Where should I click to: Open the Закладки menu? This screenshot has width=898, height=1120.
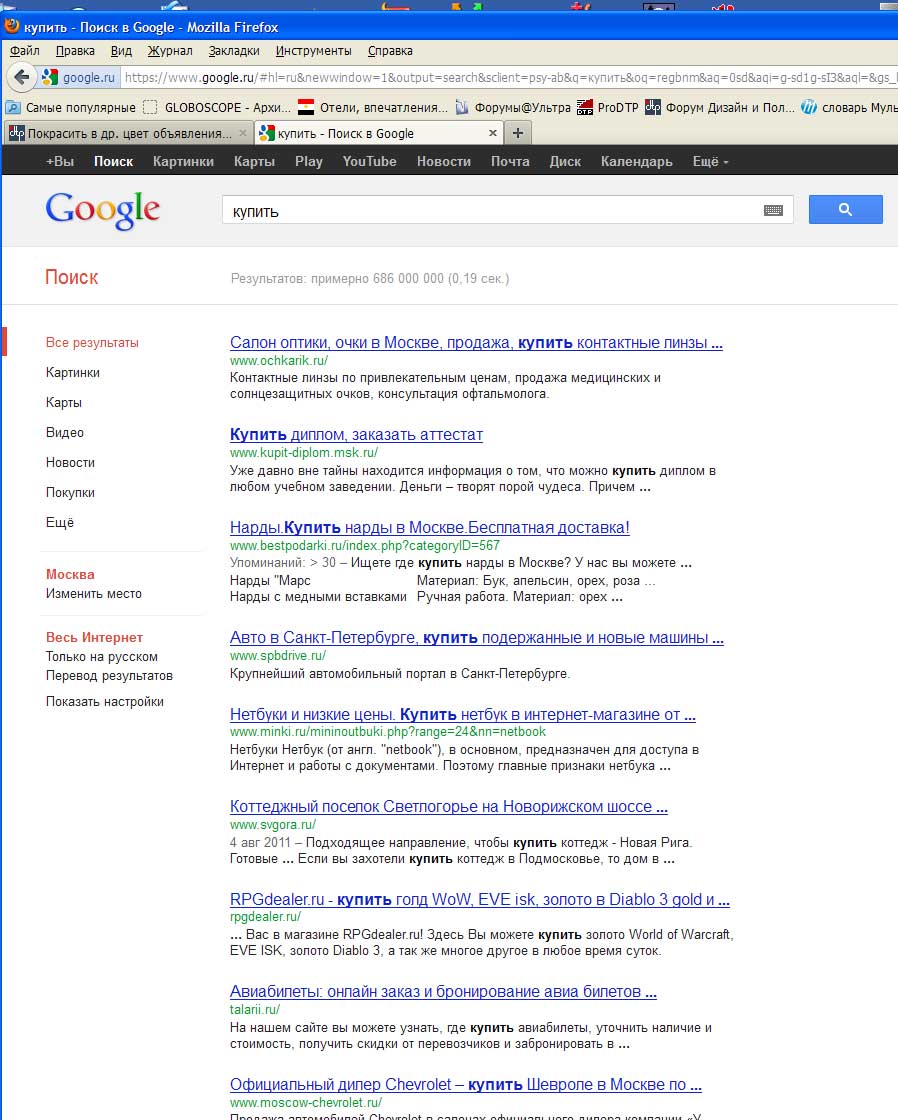pos(234,51)
